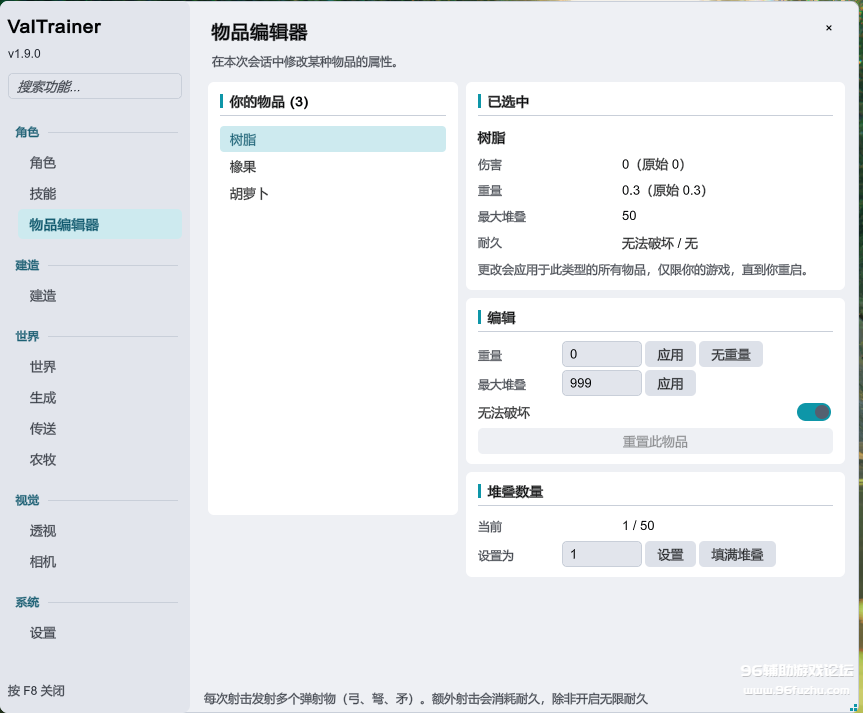Click the 重置此物品 button
This screenshot has height=713, width=863.
655,442
